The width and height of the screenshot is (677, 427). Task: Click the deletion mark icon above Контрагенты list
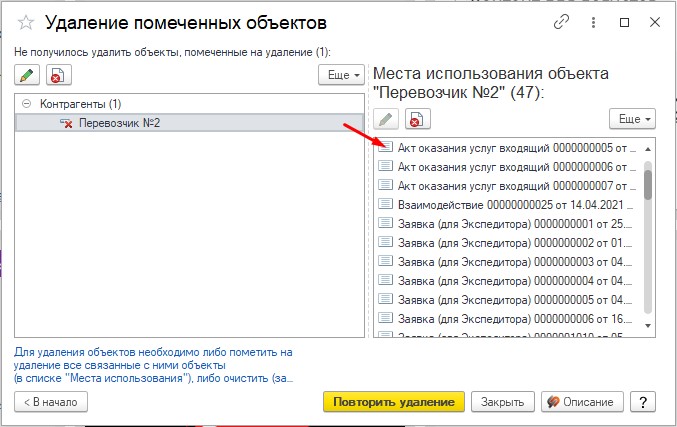coord(59,75)
